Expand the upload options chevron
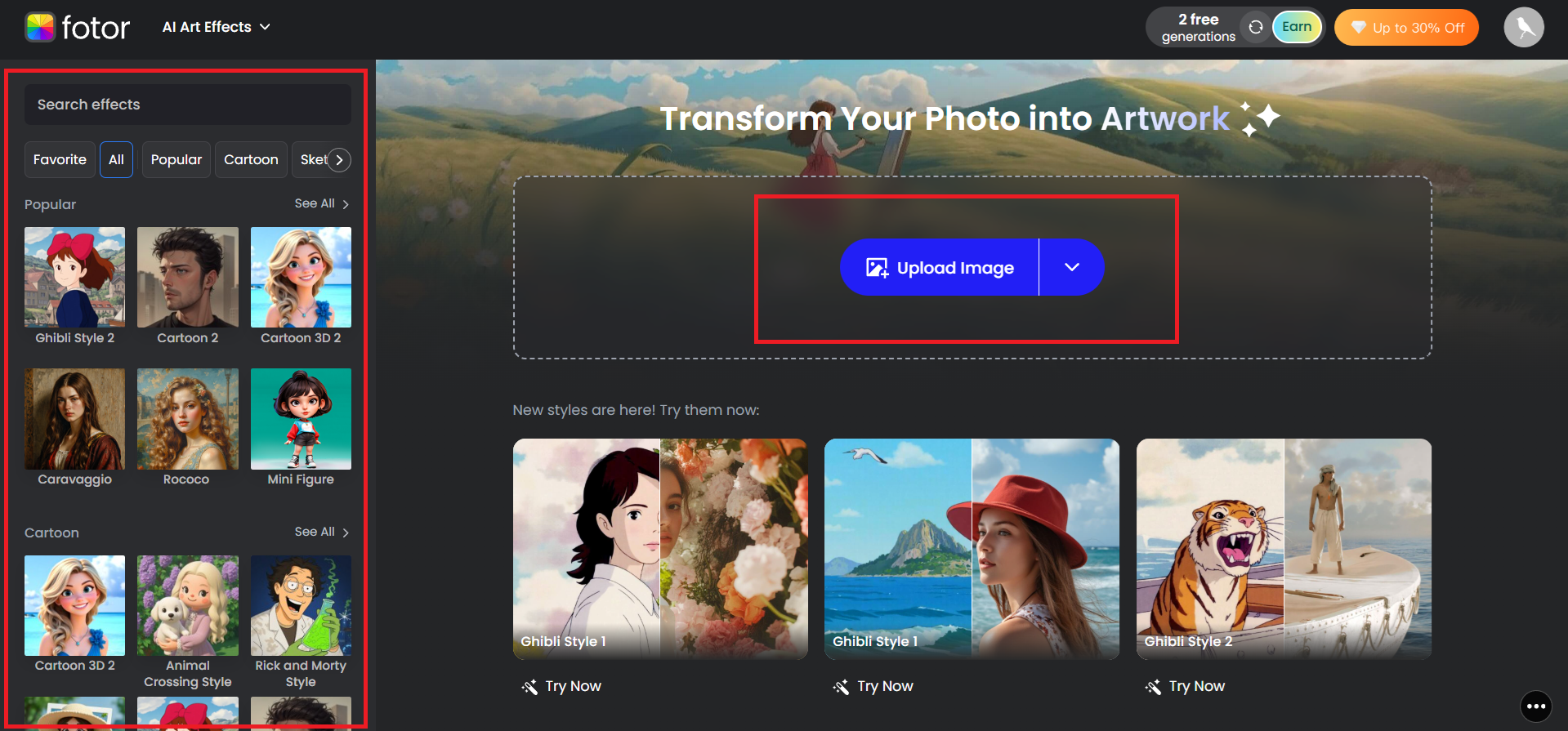 coord(1072,267)
